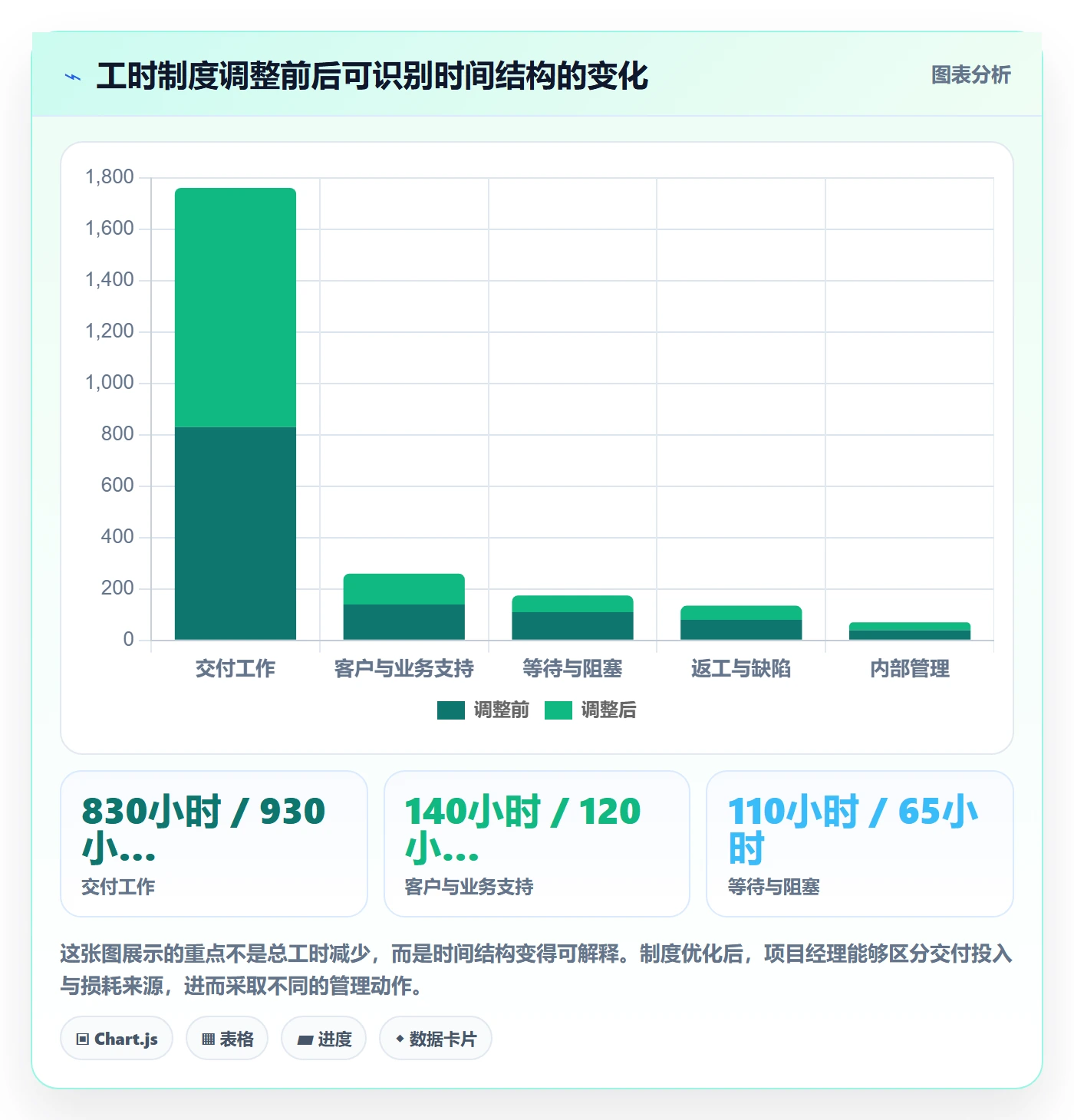Viewport: 1074px width, 1120px height.
Task: Click the bar icon in 进度 chip
Action: coord(305,1040)
